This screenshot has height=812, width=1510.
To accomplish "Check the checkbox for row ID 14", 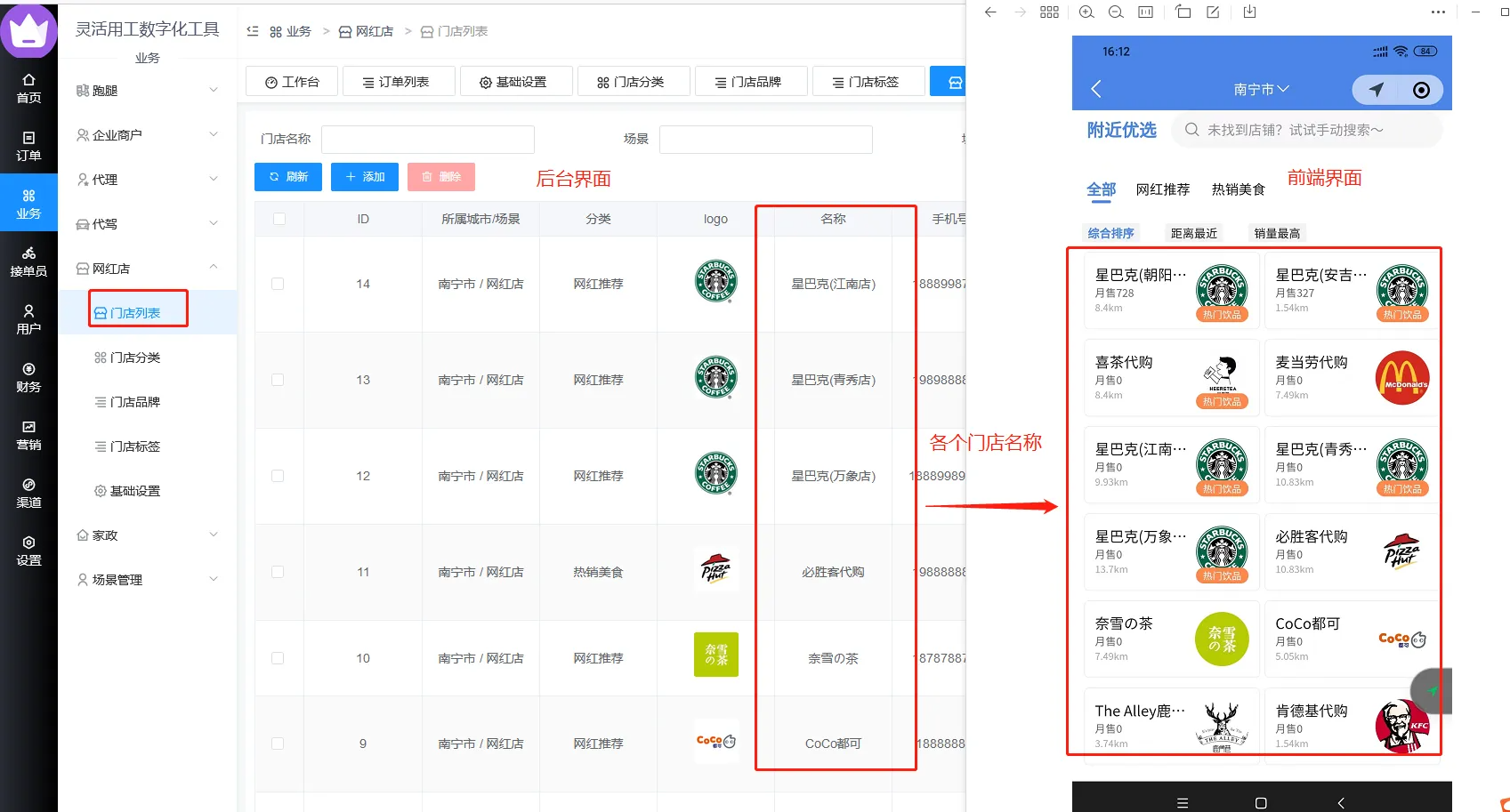I will pyautogui.click(x=278, y=284).
